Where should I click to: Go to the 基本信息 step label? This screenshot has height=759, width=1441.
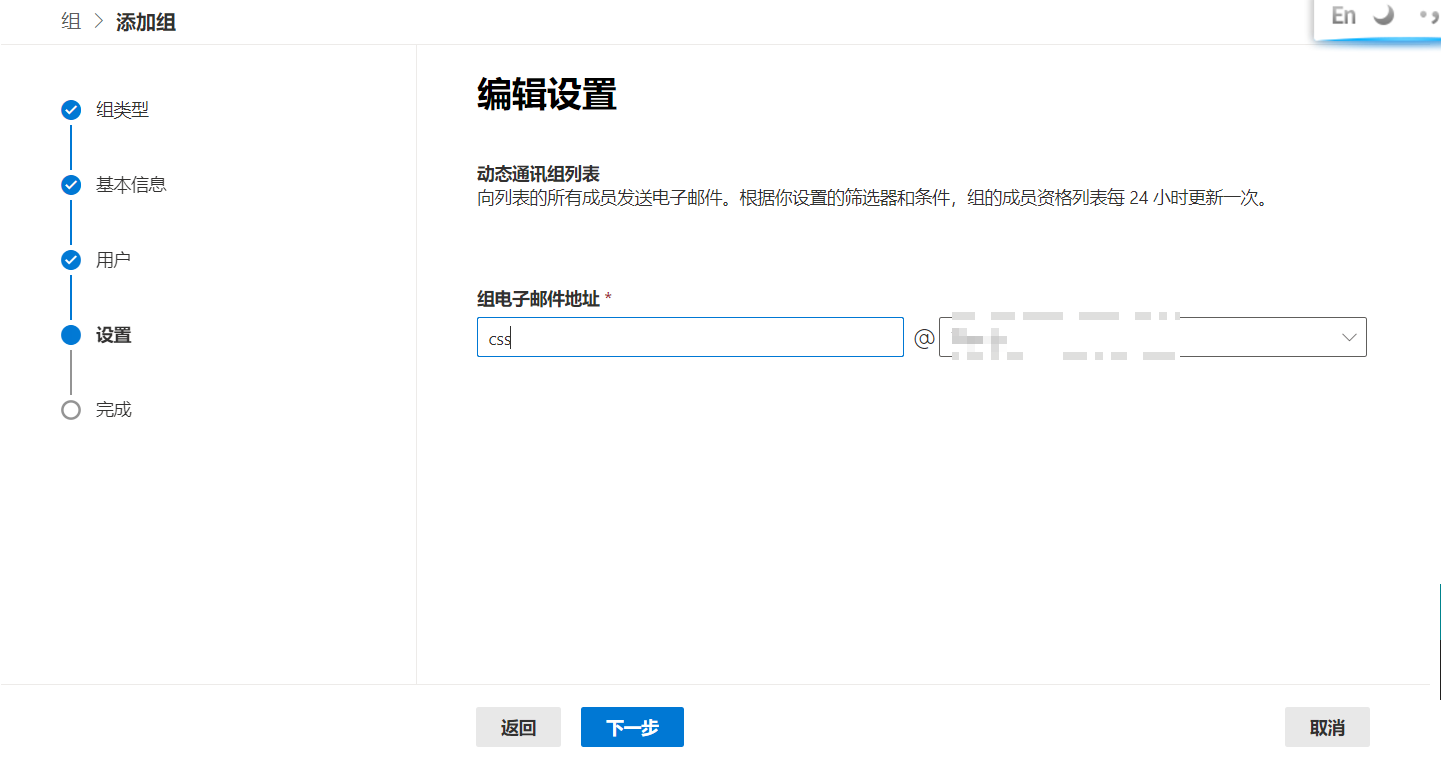(131, 185)
